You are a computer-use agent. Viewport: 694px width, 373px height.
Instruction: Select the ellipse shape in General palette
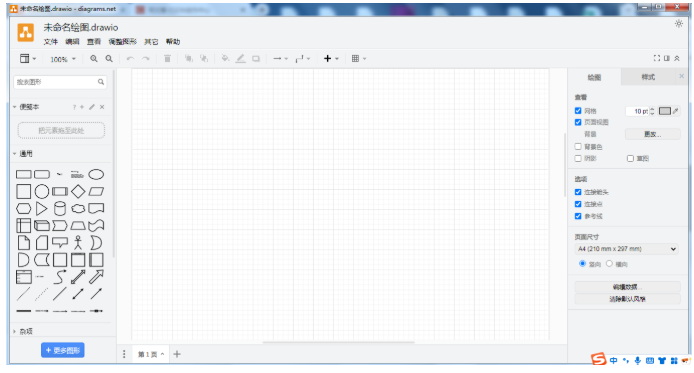pyautogui.click(x=96, y=174)
